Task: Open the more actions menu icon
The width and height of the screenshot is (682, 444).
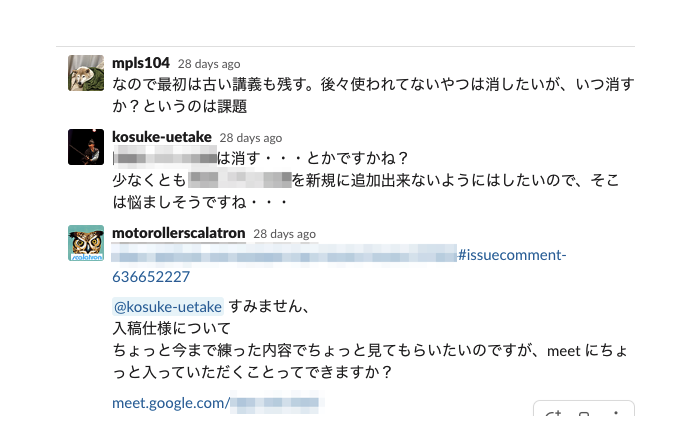Action: coord(615,414)
